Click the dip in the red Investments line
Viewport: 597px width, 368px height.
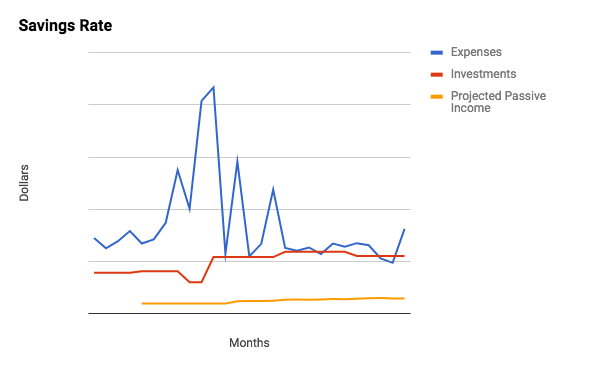pyautogui.click(x=195, y=282)
